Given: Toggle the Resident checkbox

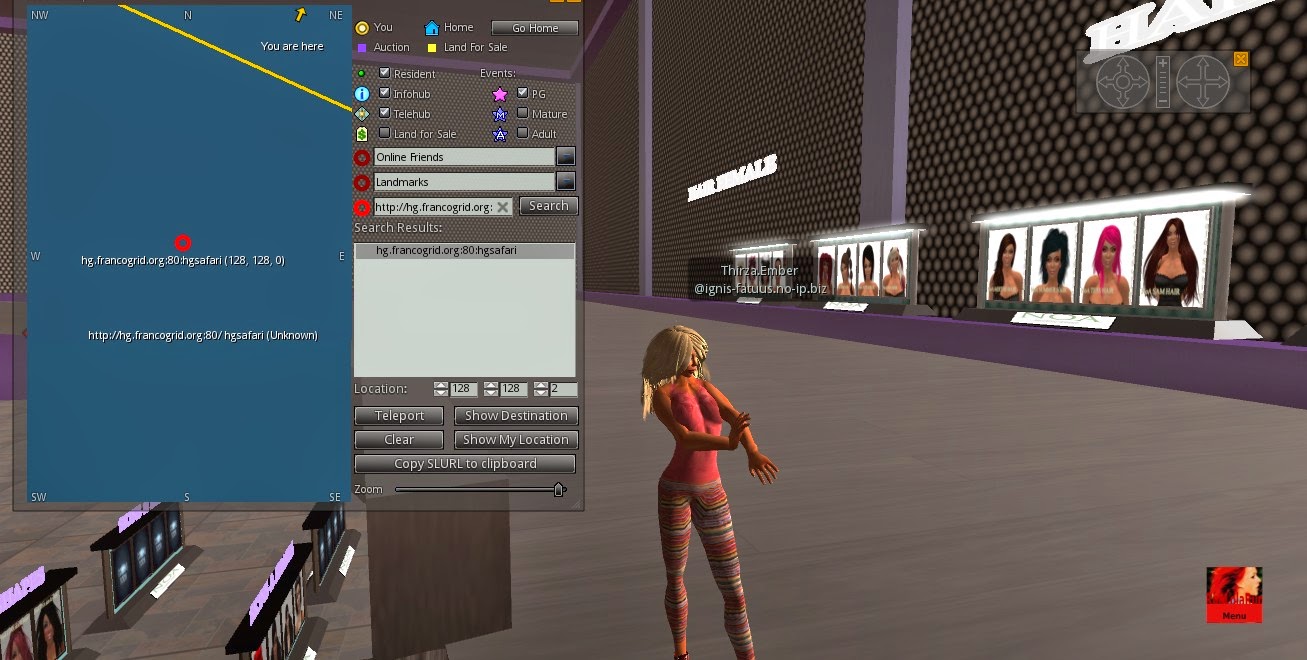Looking at the screenshot, I should tap(385, 73).
